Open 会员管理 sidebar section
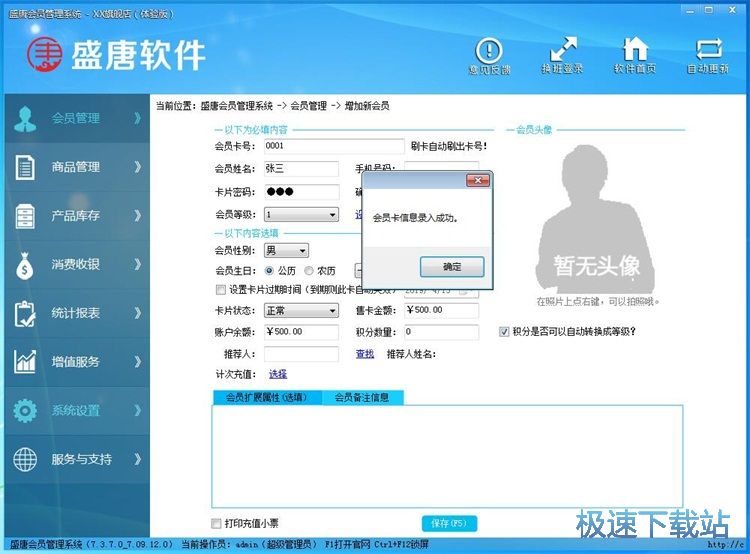 coord(75,118)
